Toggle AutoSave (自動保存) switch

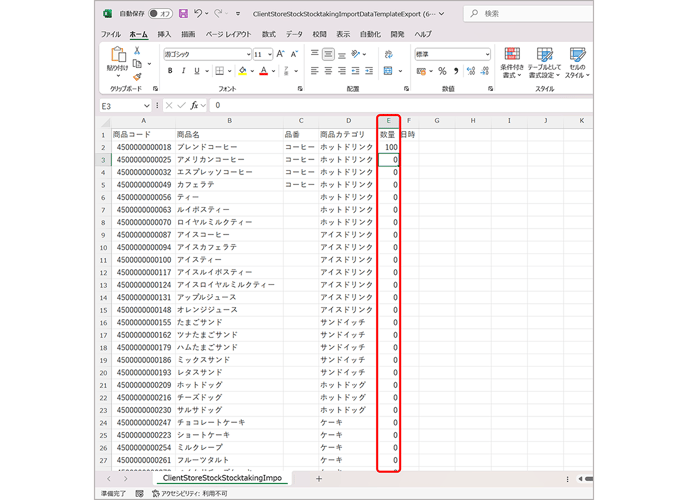click(160, 14)
